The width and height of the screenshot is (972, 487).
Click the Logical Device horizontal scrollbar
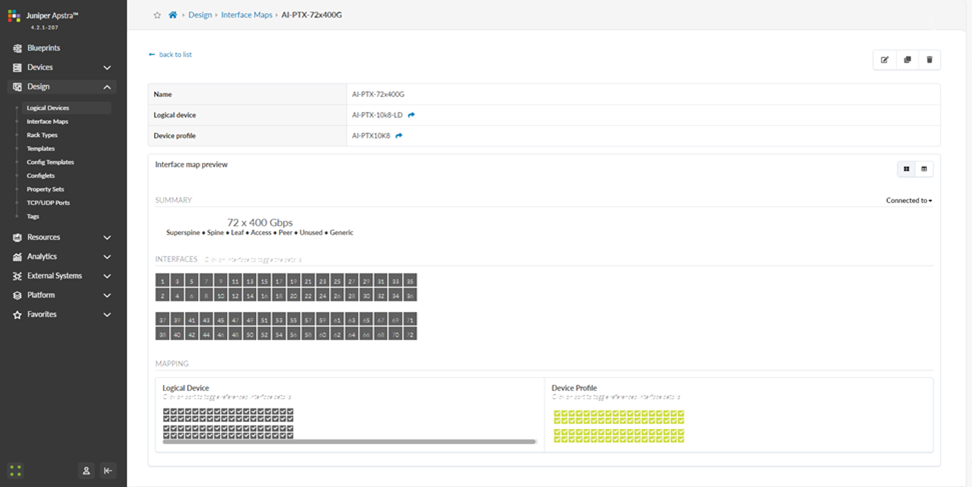click(349, 441)
